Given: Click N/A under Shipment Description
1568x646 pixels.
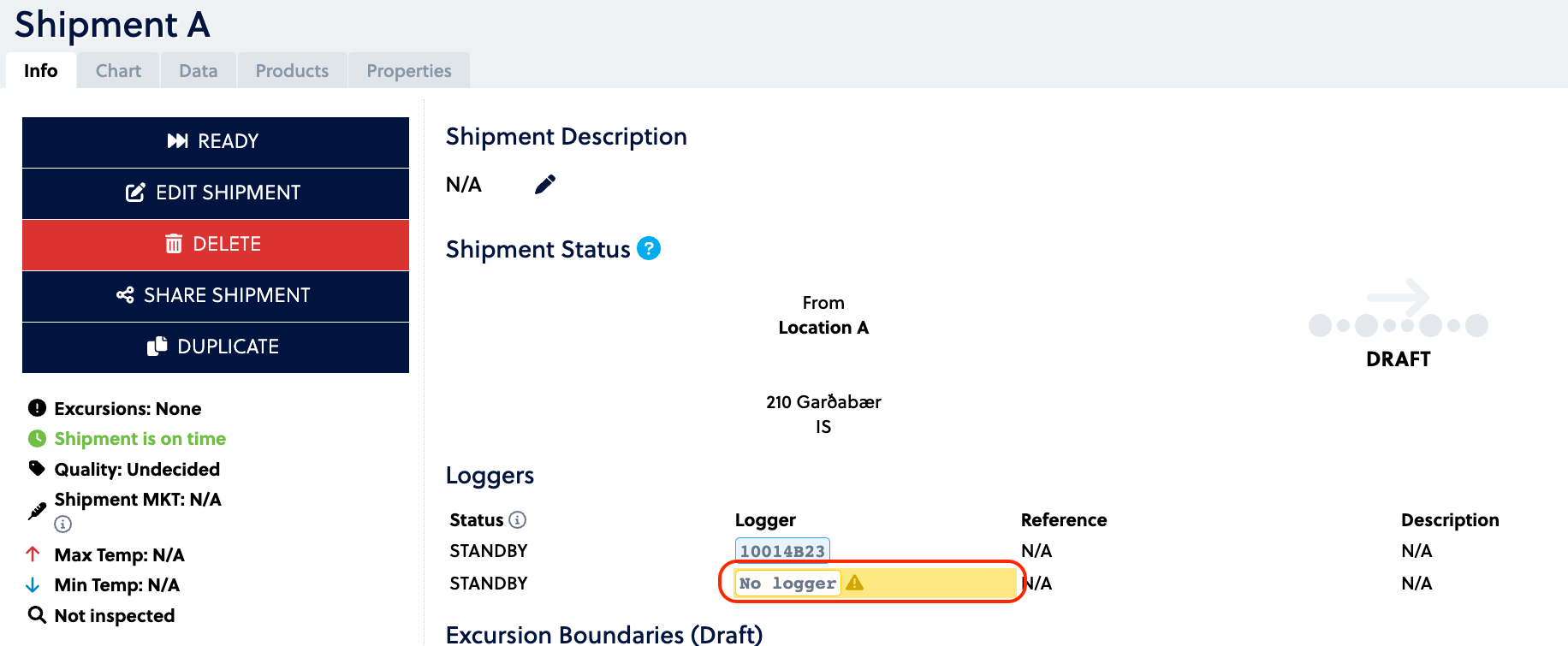Looking at the screenshot, I should tap(464, 185).
